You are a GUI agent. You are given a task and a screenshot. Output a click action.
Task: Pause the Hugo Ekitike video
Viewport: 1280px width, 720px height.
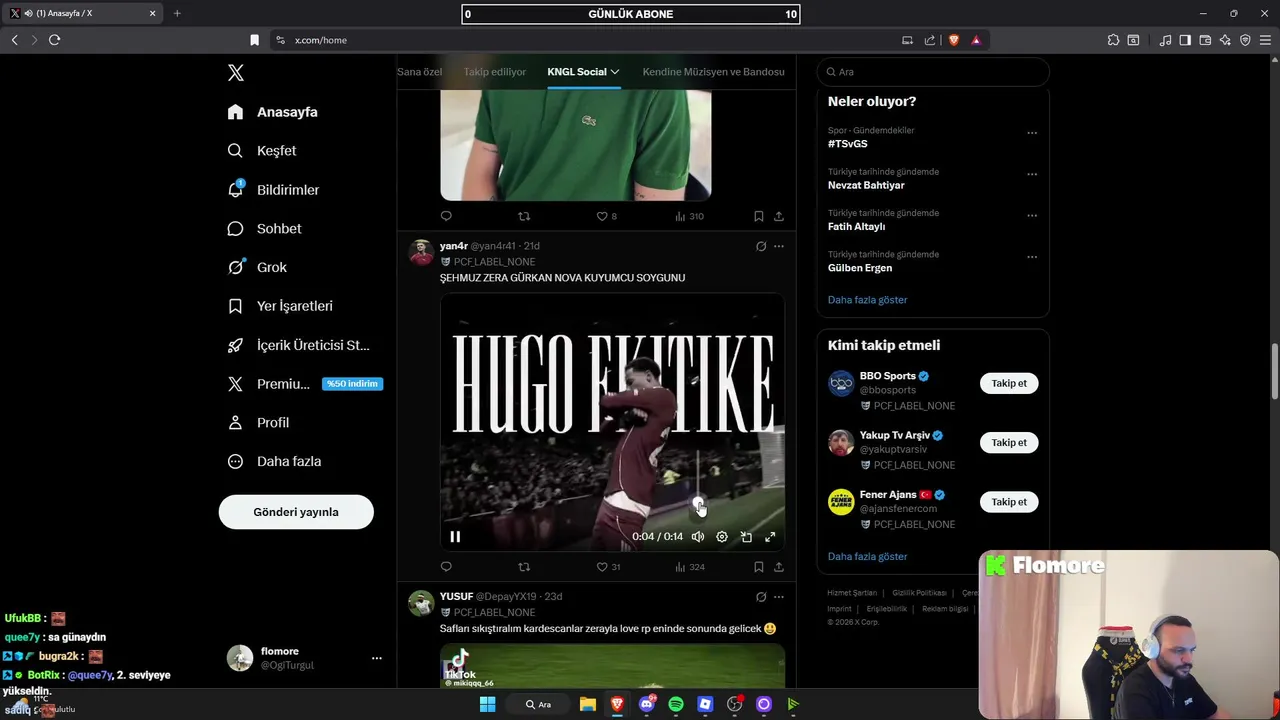(x=455, y=537)
